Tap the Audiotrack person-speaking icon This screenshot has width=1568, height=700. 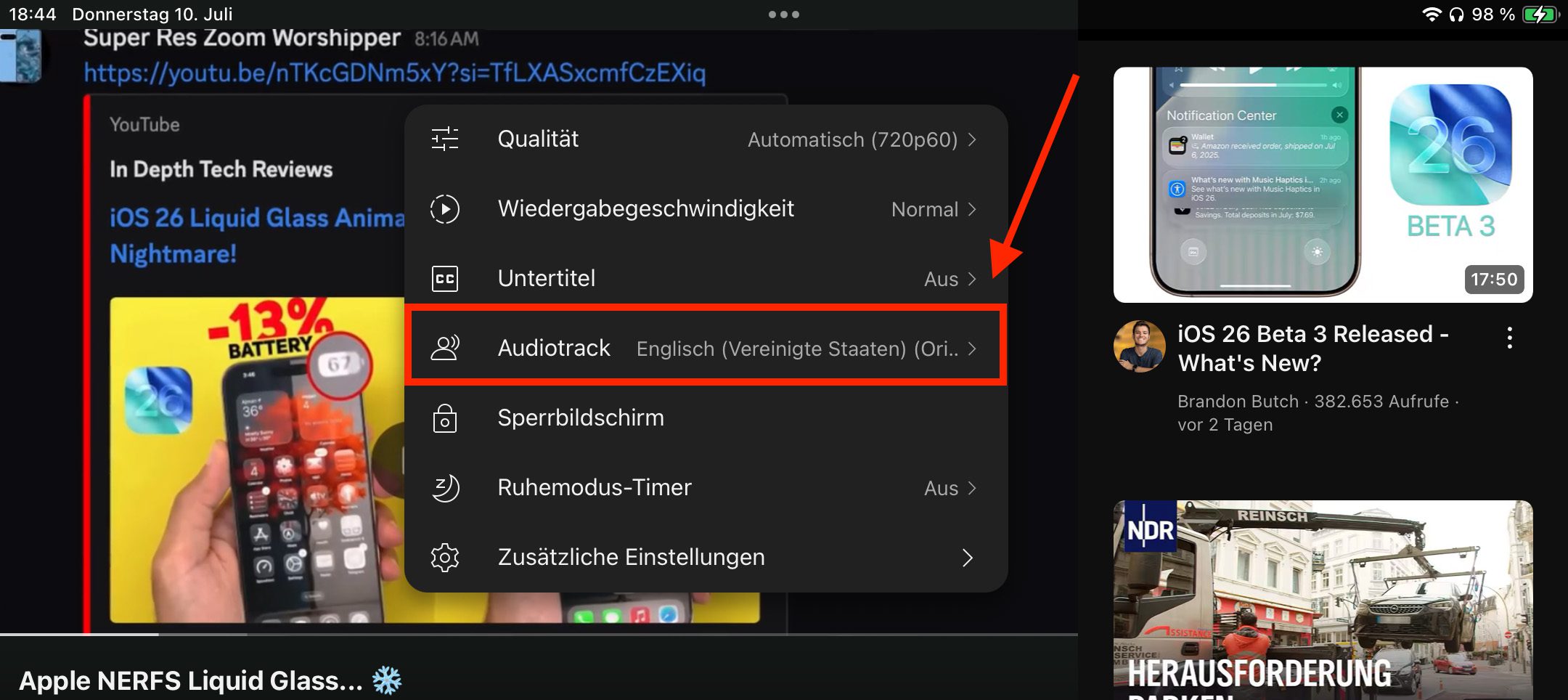point(445,348)
